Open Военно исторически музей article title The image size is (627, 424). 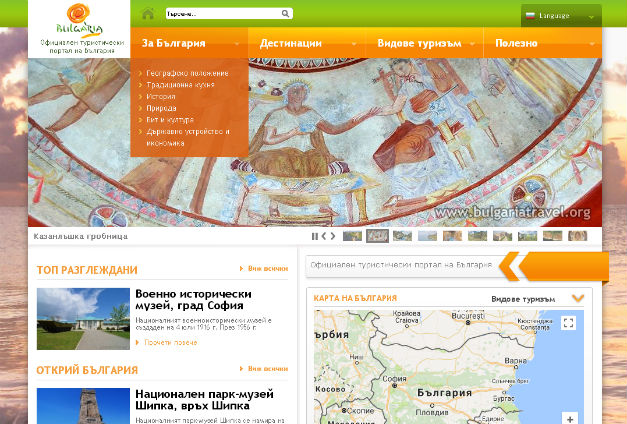pyautogui.click(x=194, y=300)
